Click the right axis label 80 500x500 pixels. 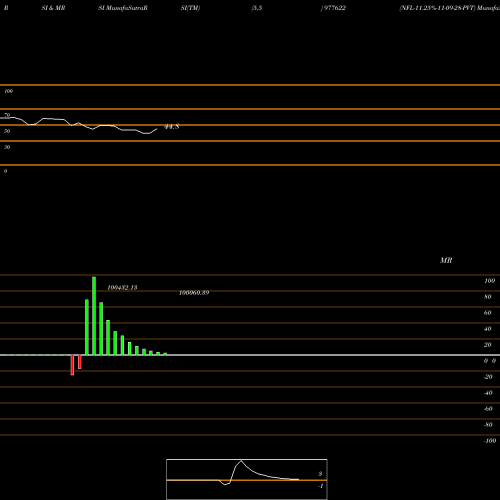488,297
